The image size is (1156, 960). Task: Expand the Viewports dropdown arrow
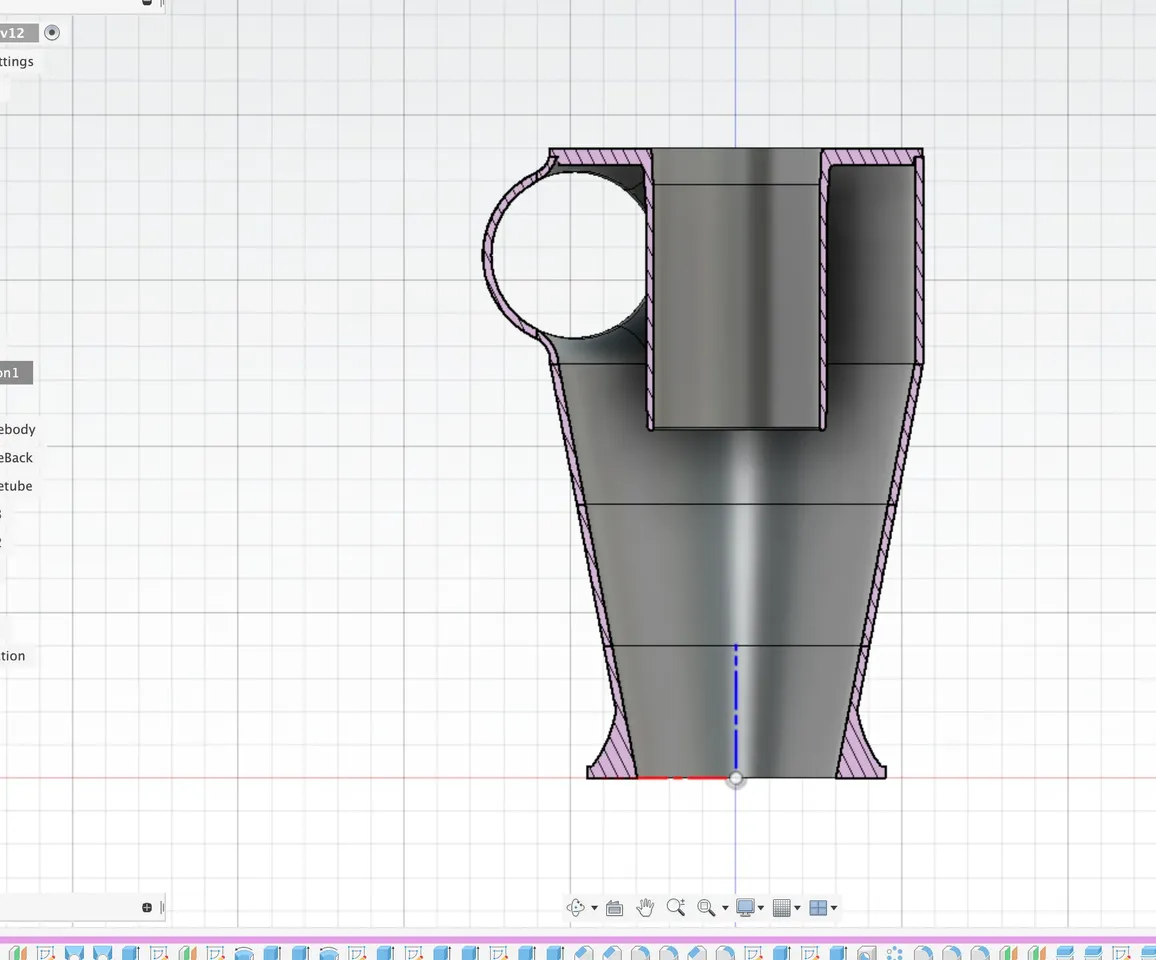pyautogui.click(x=834, y=908)
